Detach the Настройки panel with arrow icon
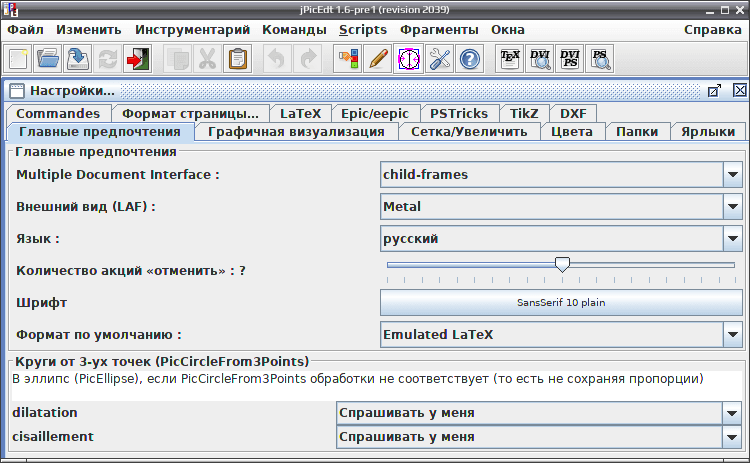The width and height of the screenshot is (750, 463). 714,90
